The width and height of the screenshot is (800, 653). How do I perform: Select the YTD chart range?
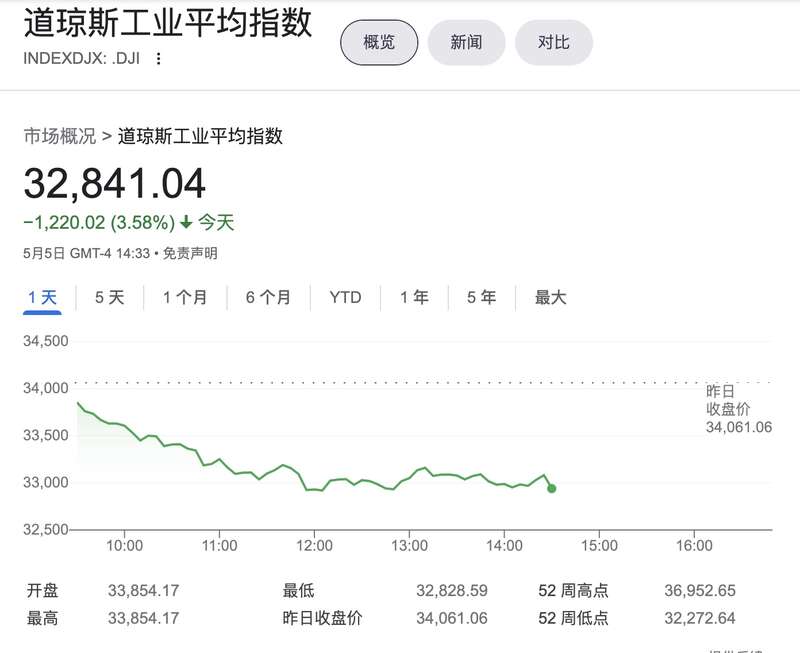coord(345,297)
